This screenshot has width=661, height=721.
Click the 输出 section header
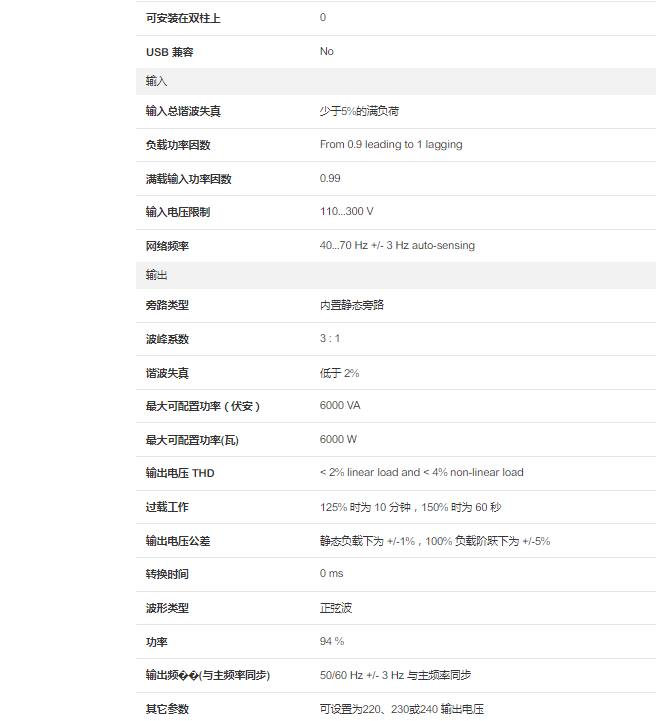click(157, 275)
